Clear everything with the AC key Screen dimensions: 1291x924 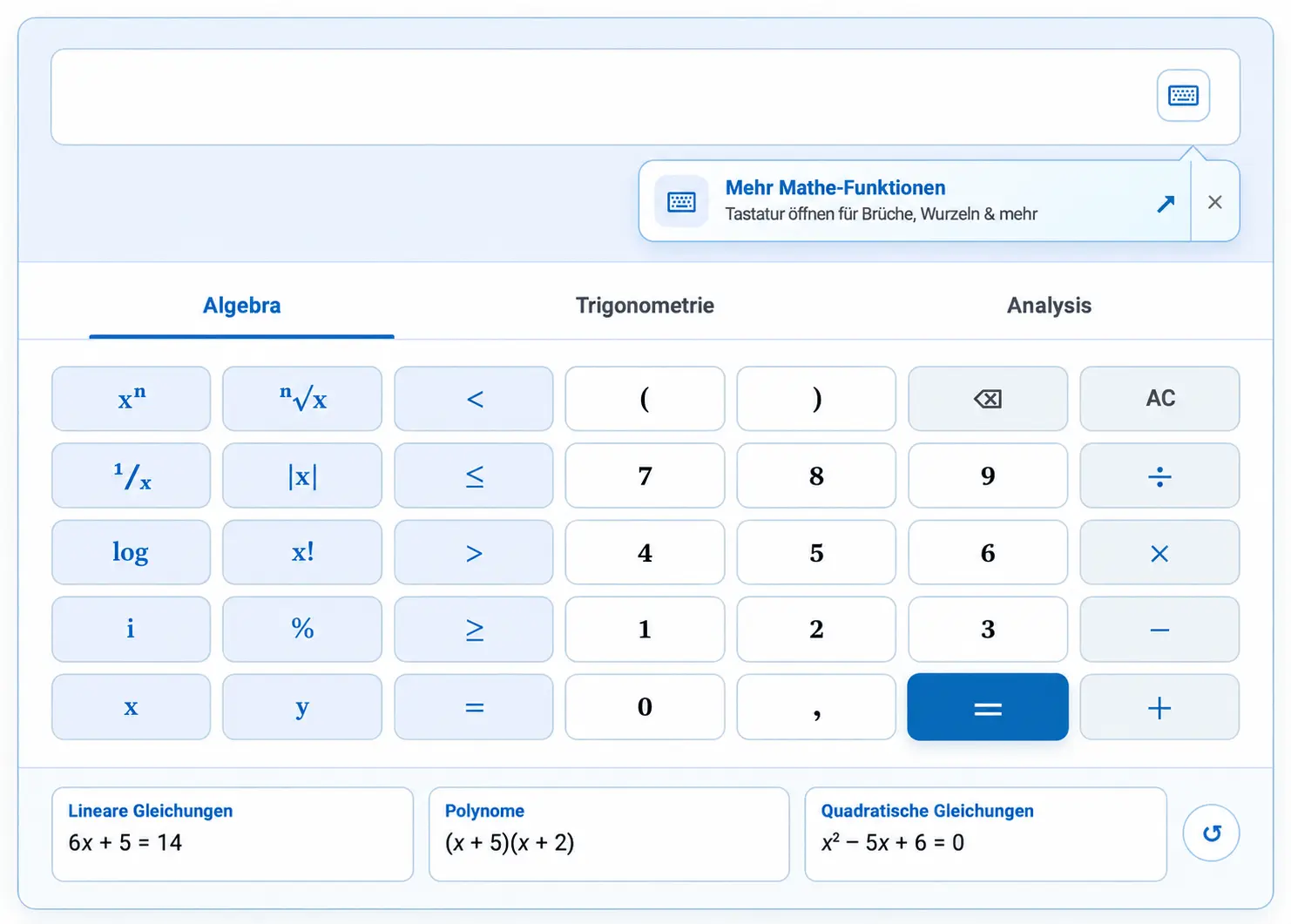[x=1159, y=399]
